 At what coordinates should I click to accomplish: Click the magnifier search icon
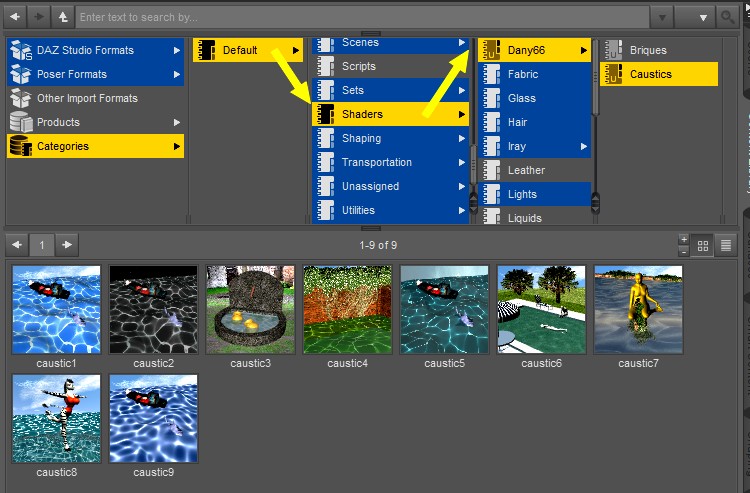click(x=727, y=17)
